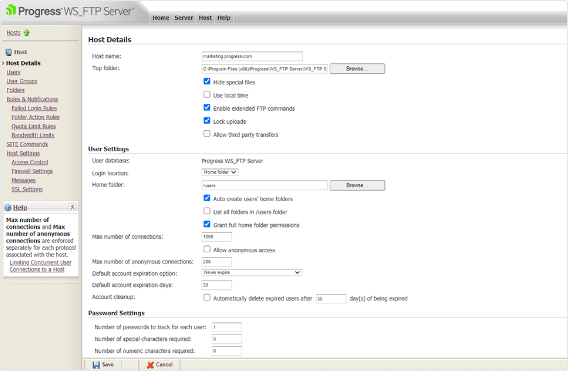The image size is (569, 371).
Task: Click the Cancel button label
Action: coord(164,364)
